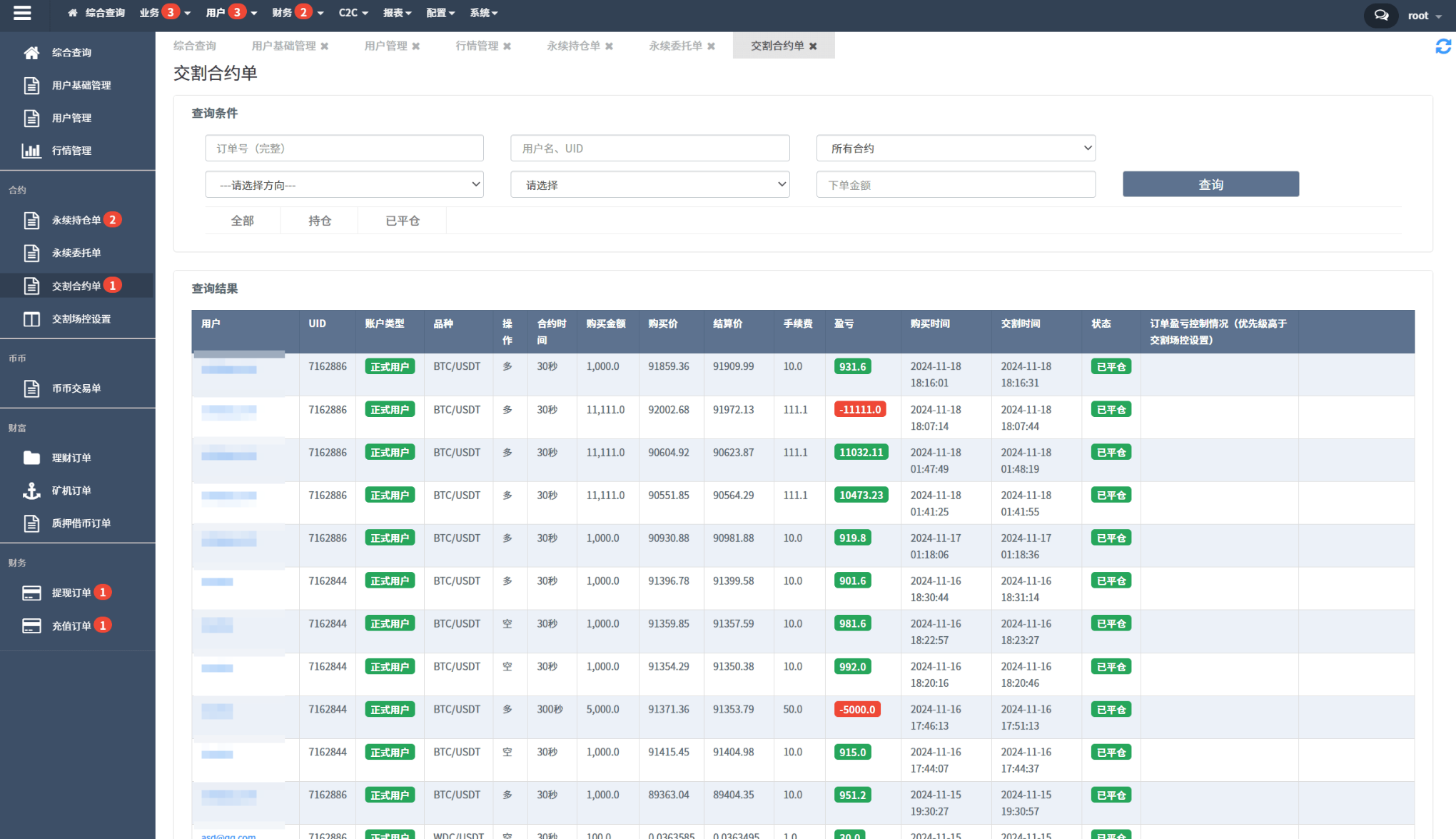
Task: Click the 永续委托单 sidebar icon
Action: (x=31, y=253)
